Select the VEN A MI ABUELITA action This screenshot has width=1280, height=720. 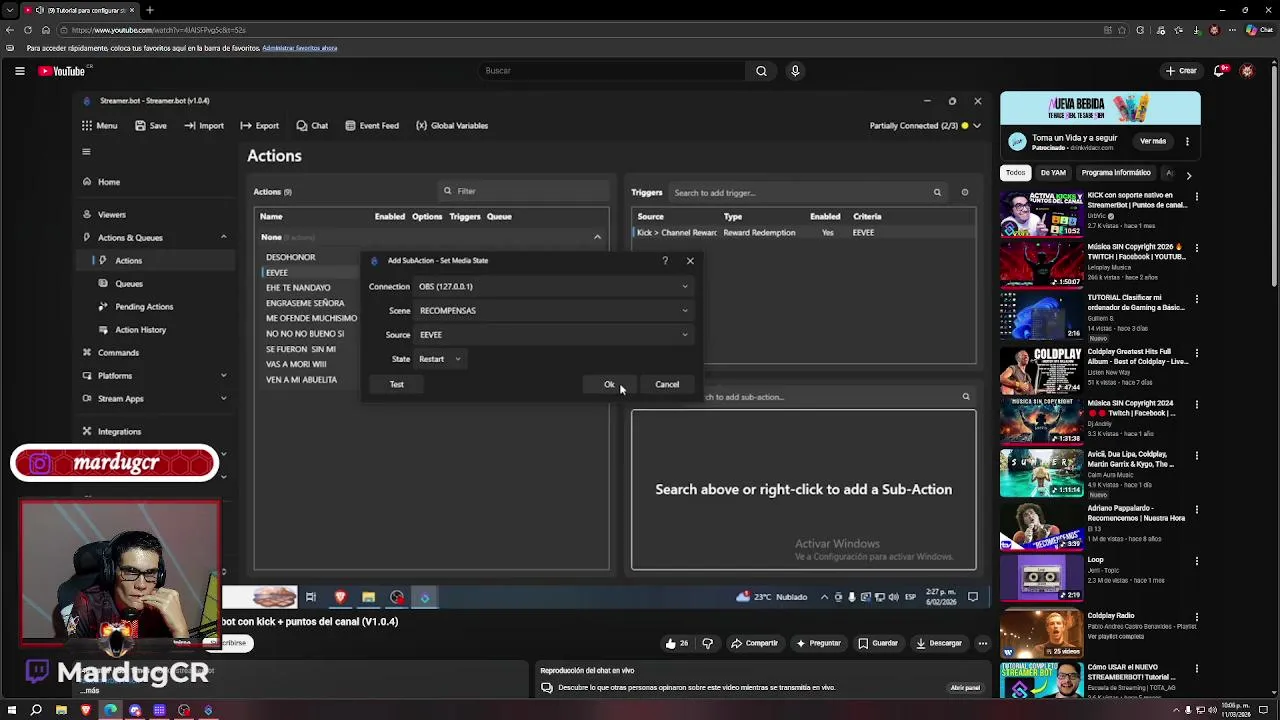pos(301,380)
